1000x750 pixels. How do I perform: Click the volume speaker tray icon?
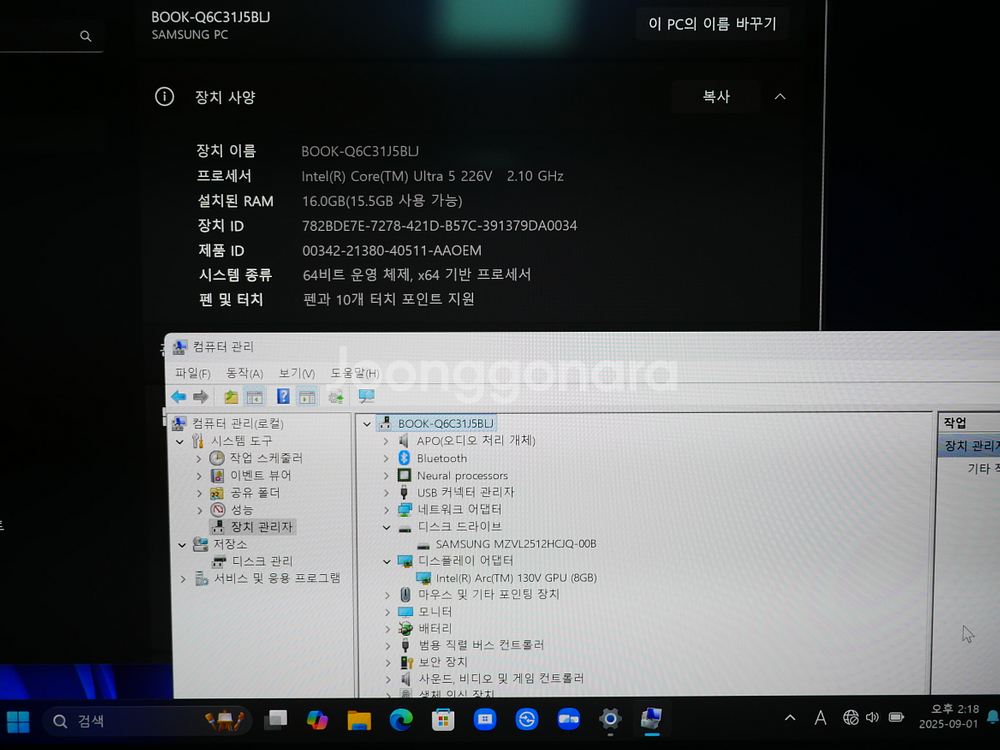[x=872, y=717]
